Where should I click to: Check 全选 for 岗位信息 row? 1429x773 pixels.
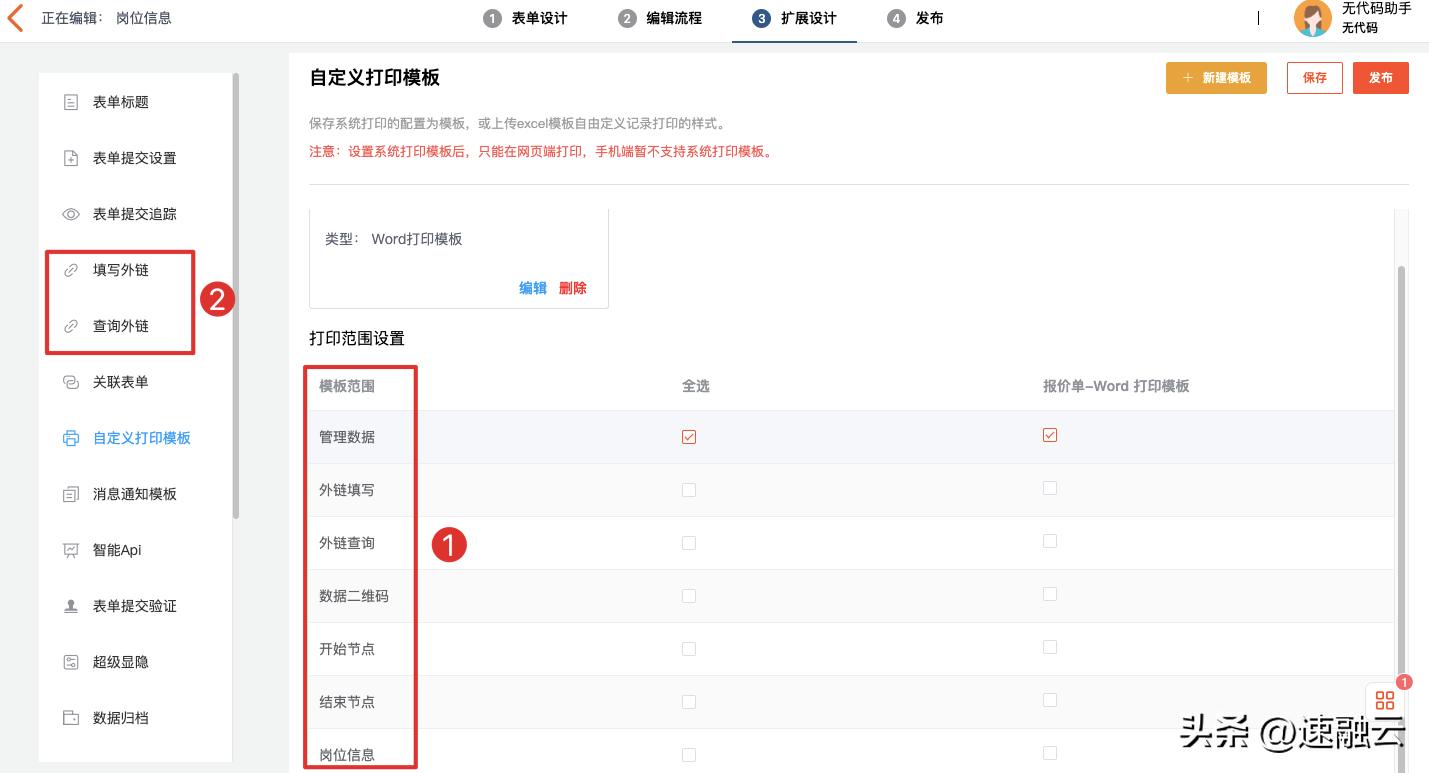point(689,755)
